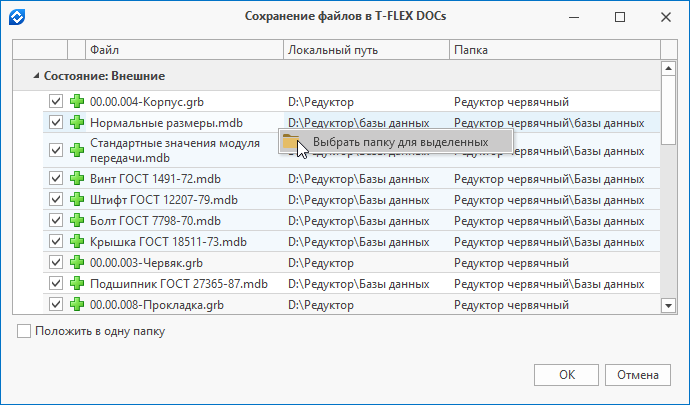
Task: Uncheck the Крышка ГОСТ 18511-73.mdb file
Action: (56, 242)
